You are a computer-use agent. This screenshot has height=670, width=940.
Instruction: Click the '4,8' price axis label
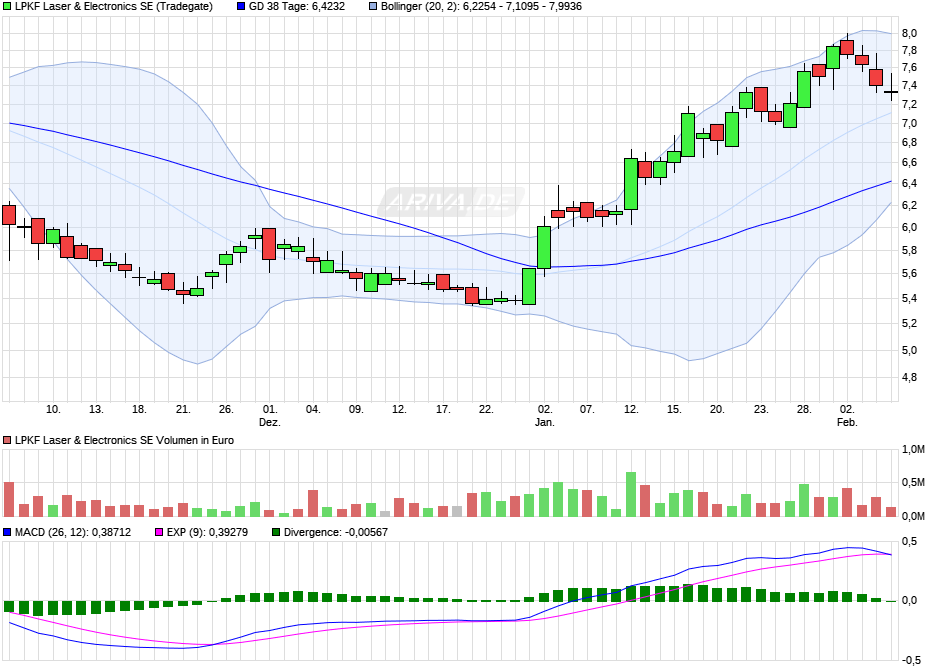[x=909, y=378]
